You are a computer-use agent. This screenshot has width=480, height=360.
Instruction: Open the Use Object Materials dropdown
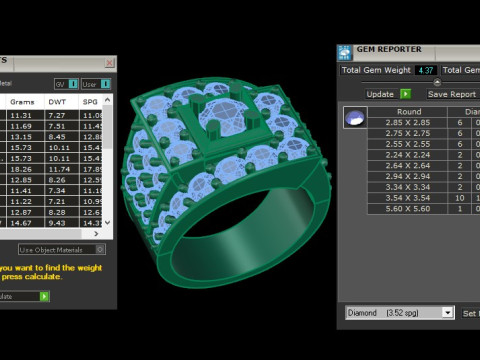(x=62, y=249)
